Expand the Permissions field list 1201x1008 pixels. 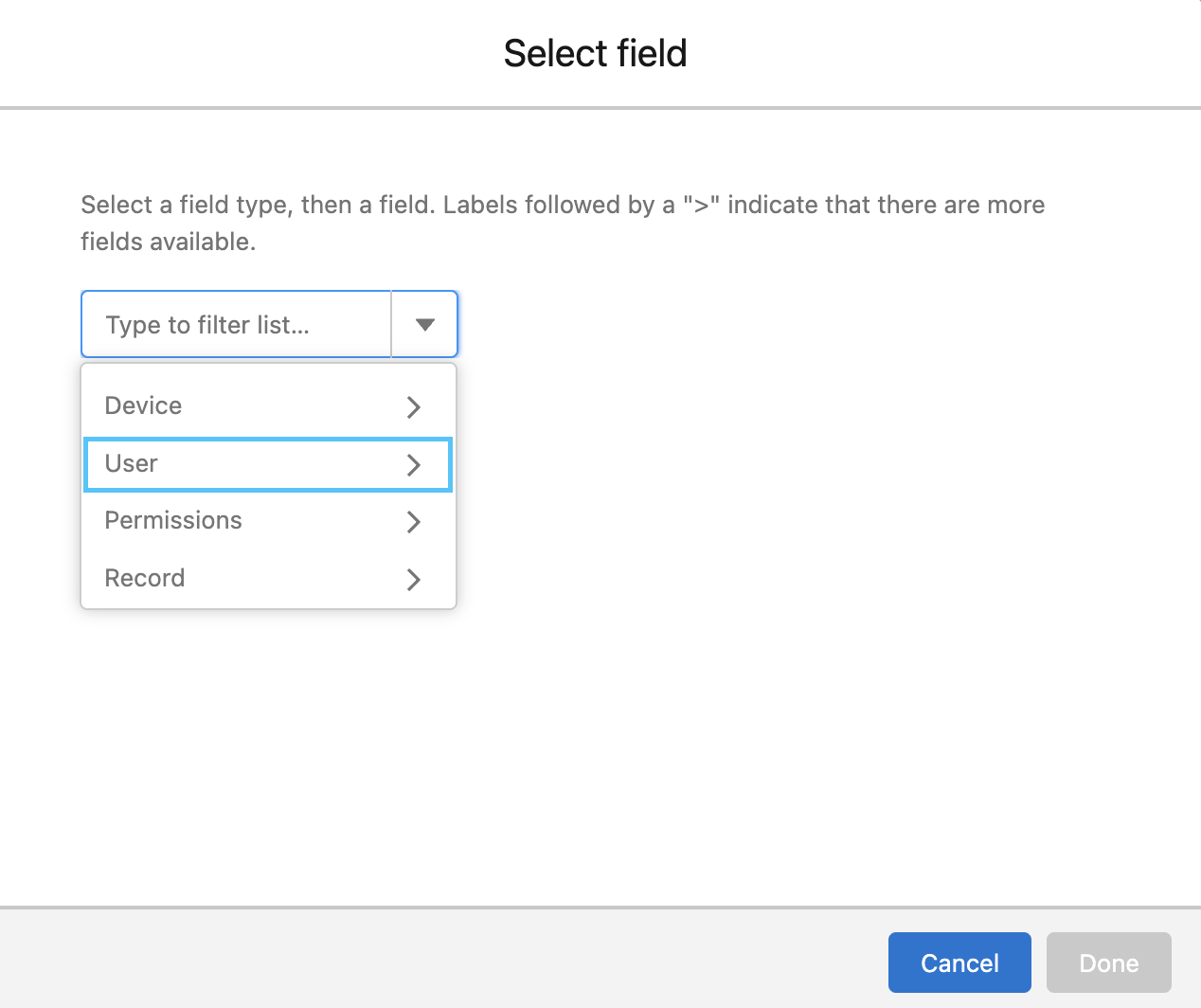coord(173,521)
